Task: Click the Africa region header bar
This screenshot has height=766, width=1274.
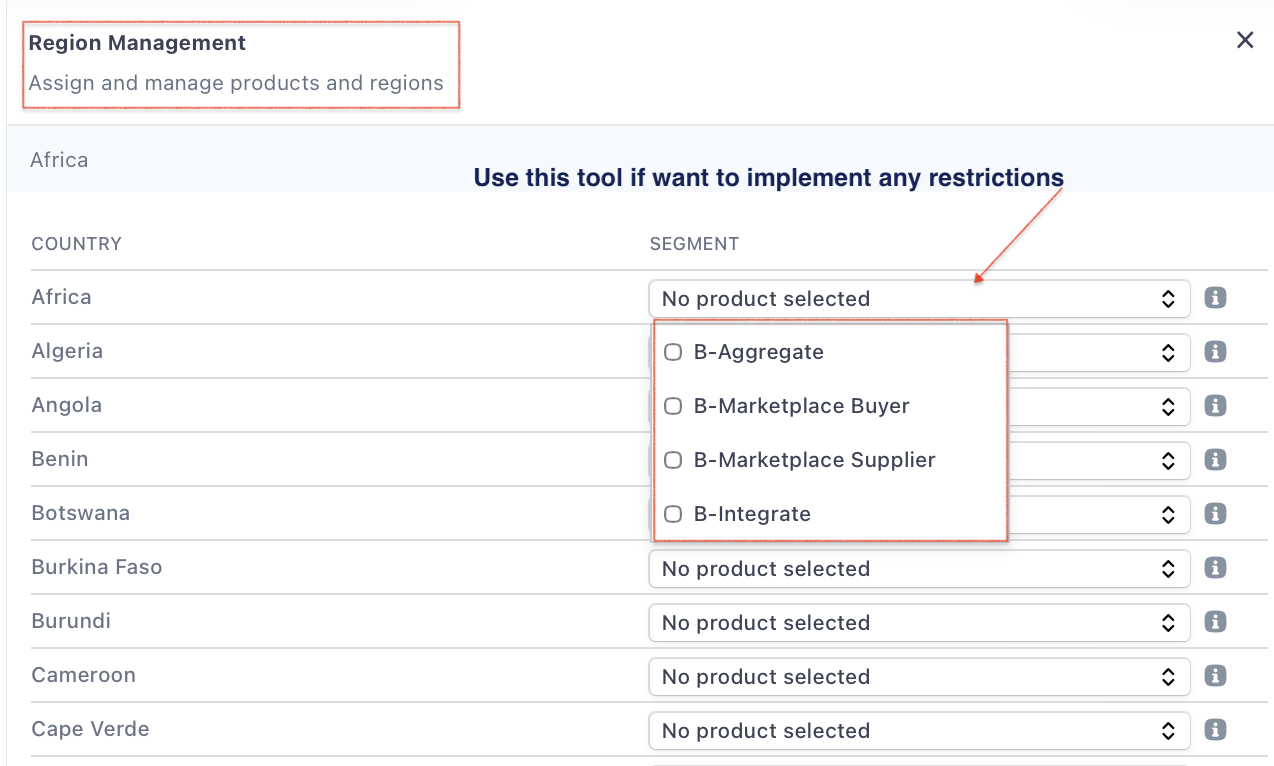Action: coord(640,160)
